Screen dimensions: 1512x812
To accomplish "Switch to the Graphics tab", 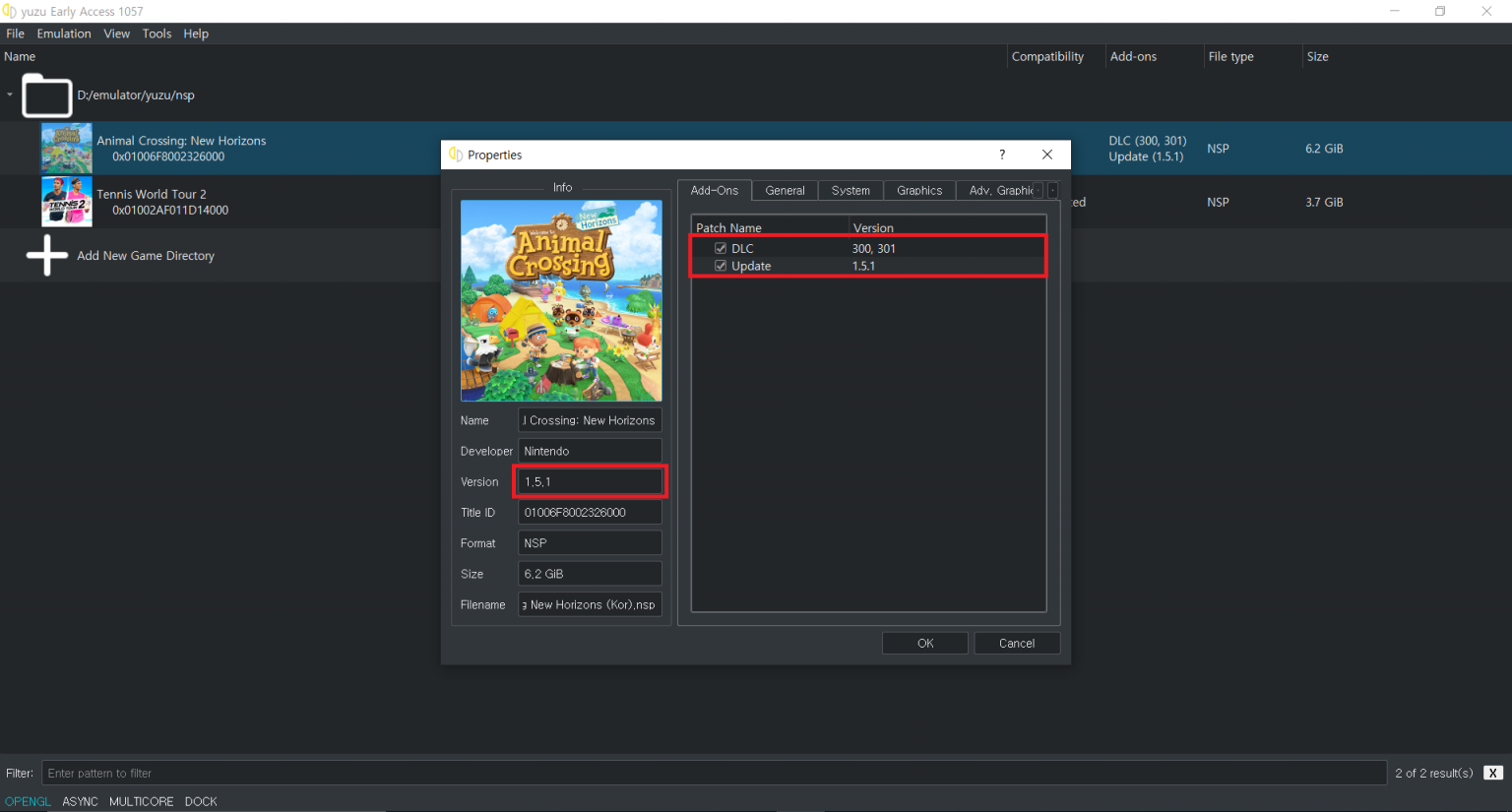I will point(919,191).
